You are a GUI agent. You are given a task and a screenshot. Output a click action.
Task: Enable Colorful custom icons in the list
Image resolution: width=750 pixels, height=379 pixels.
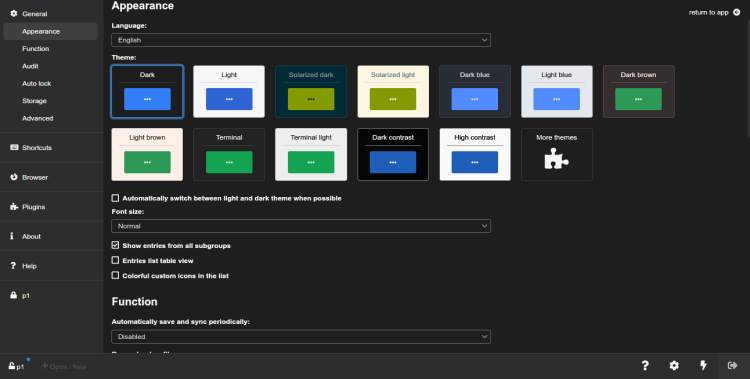click(115, 275)
